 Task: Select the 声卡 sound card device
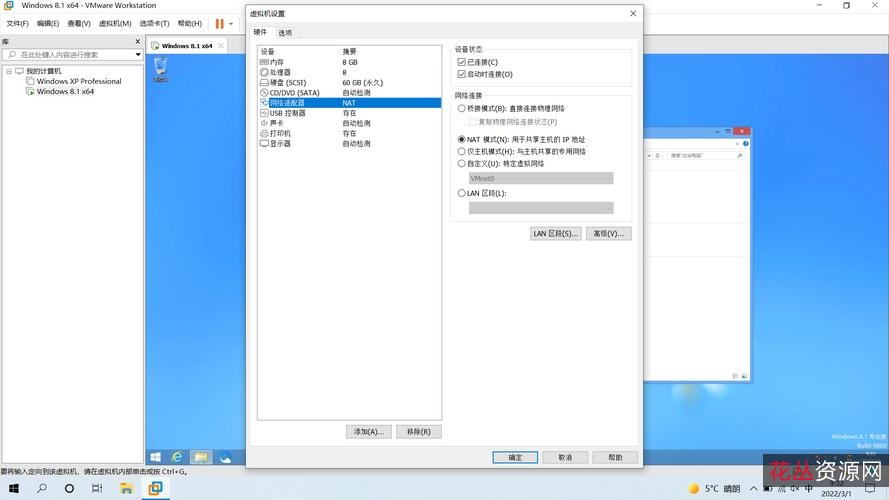[x=349, y=124]
